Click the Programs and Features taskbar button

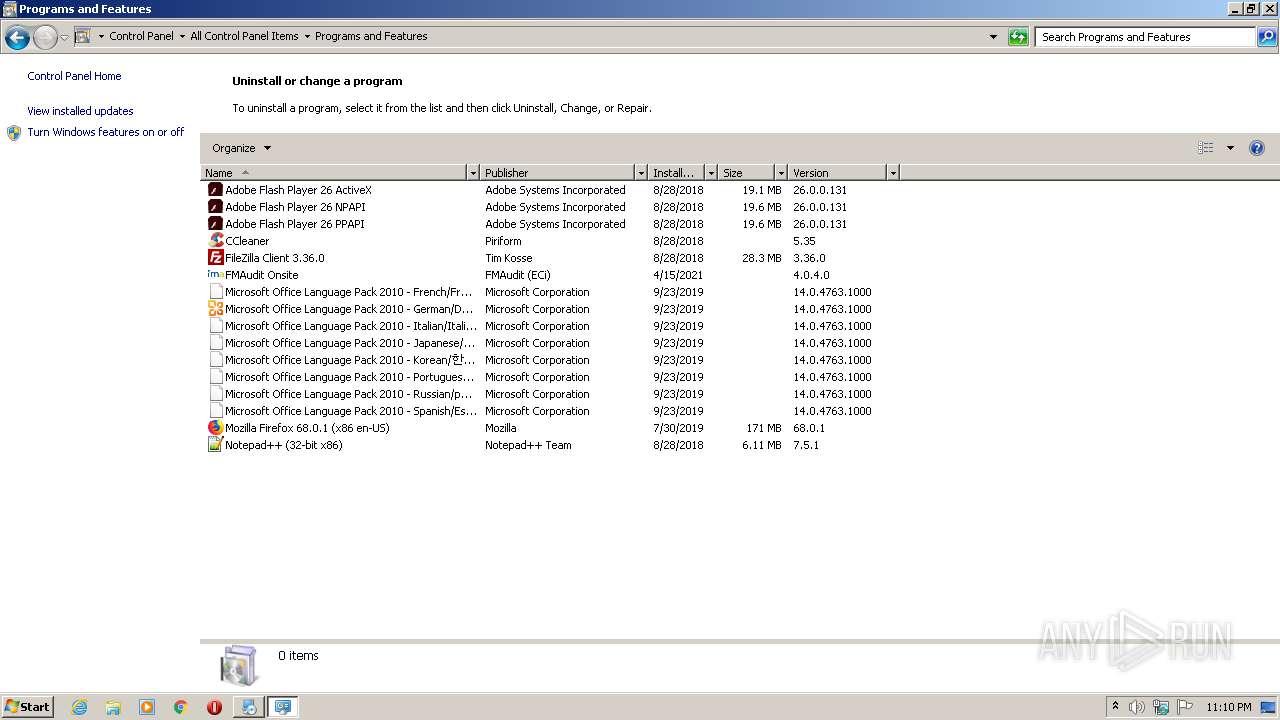(x=282, y=707)
